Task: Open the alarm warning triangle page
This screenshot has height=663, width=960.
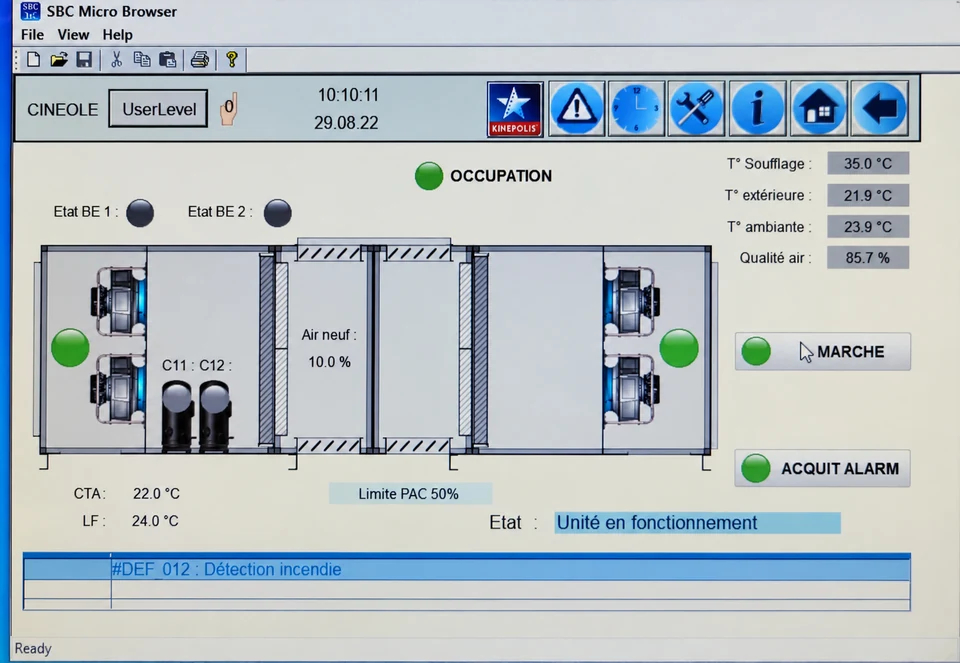Action: point(576,109)
